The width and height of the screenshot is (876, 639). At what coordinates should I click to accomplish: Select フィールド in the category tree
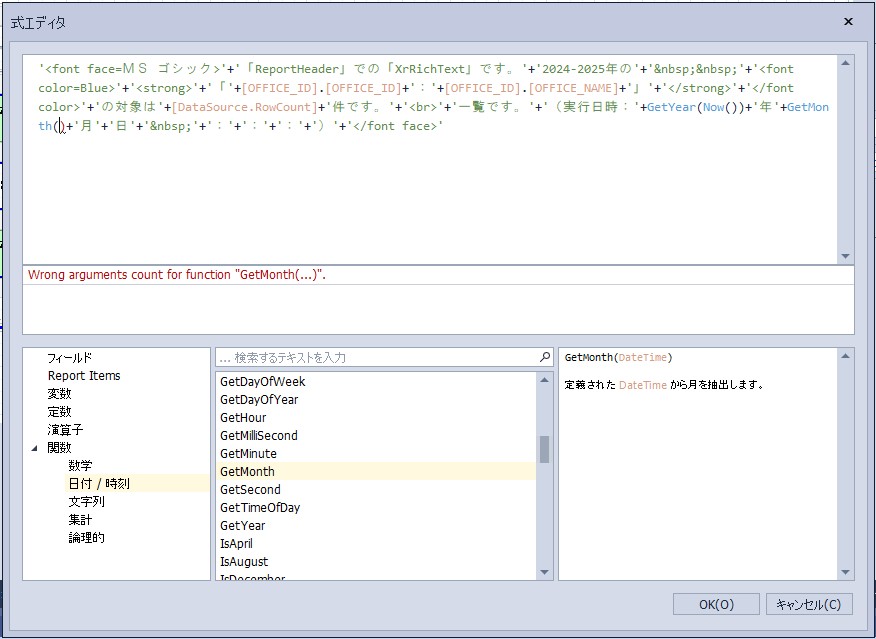69,358
